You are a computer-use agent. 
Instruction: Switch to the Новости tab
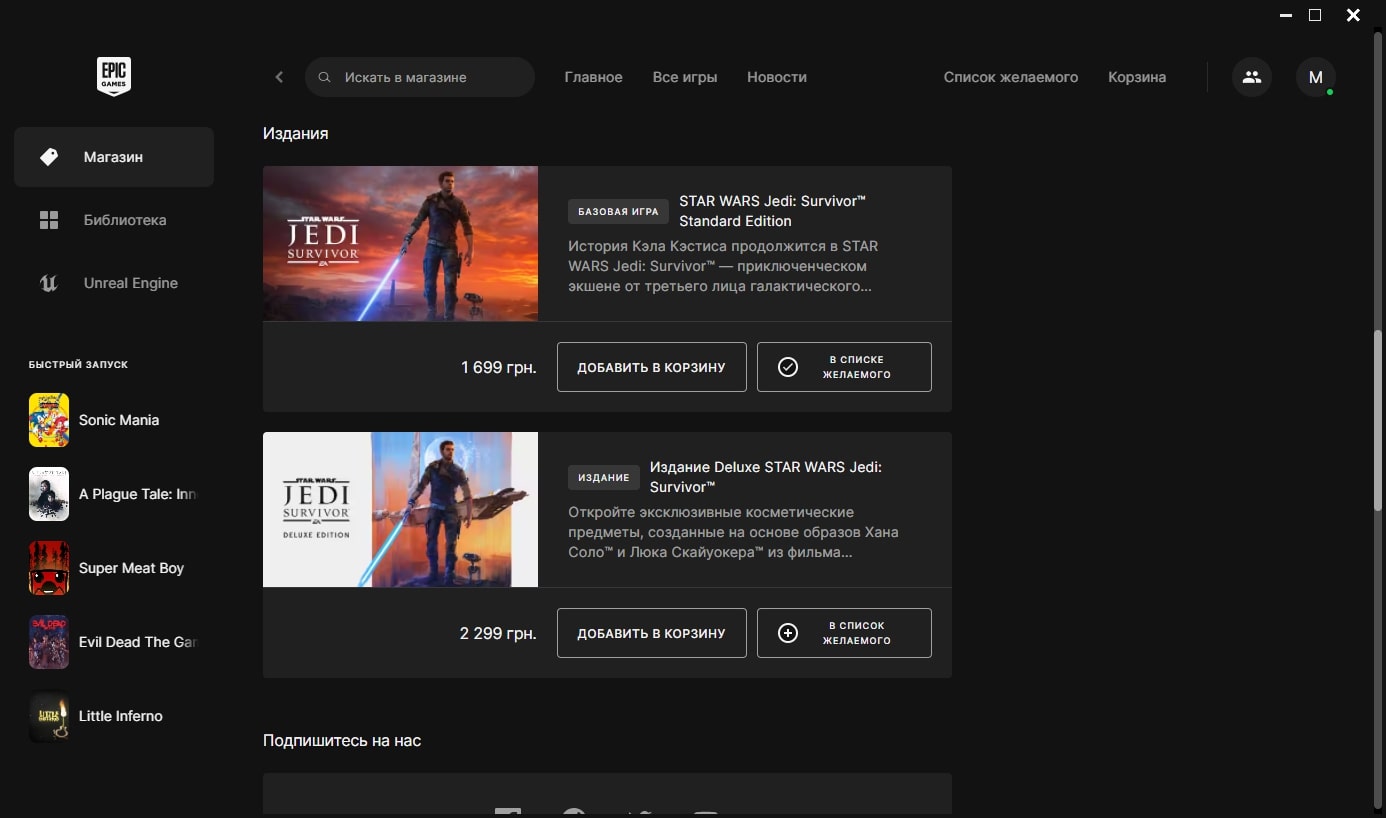[777, 77]
